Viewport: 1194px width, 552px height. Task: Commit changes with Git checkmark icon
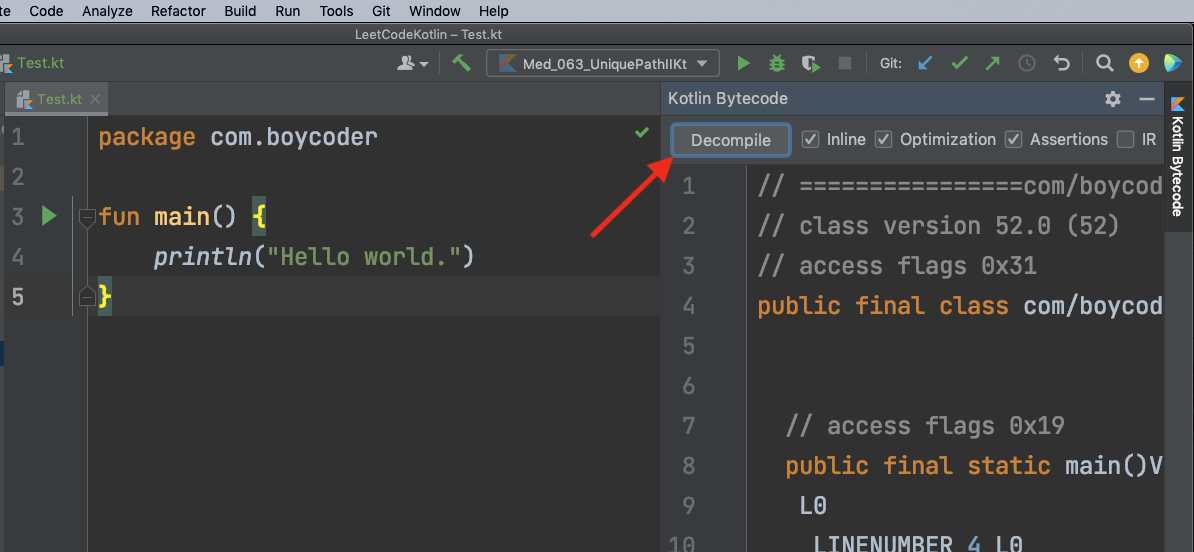tap(959, 63)
